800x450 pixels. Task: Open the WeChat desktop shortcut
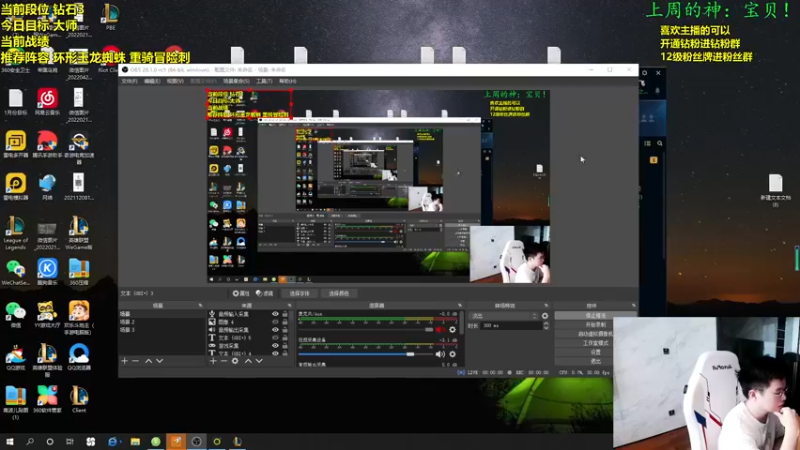click(15, 316)
